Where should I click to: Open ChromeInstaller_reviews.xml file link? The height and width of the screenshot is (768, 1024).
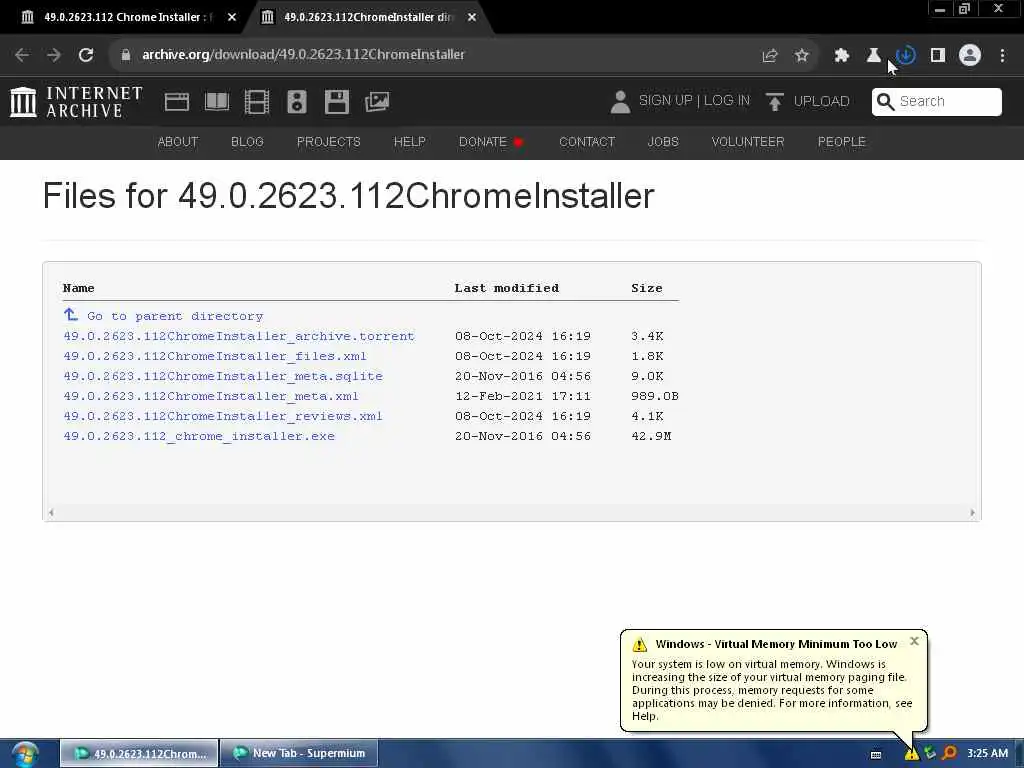click(x=223, y=416)
